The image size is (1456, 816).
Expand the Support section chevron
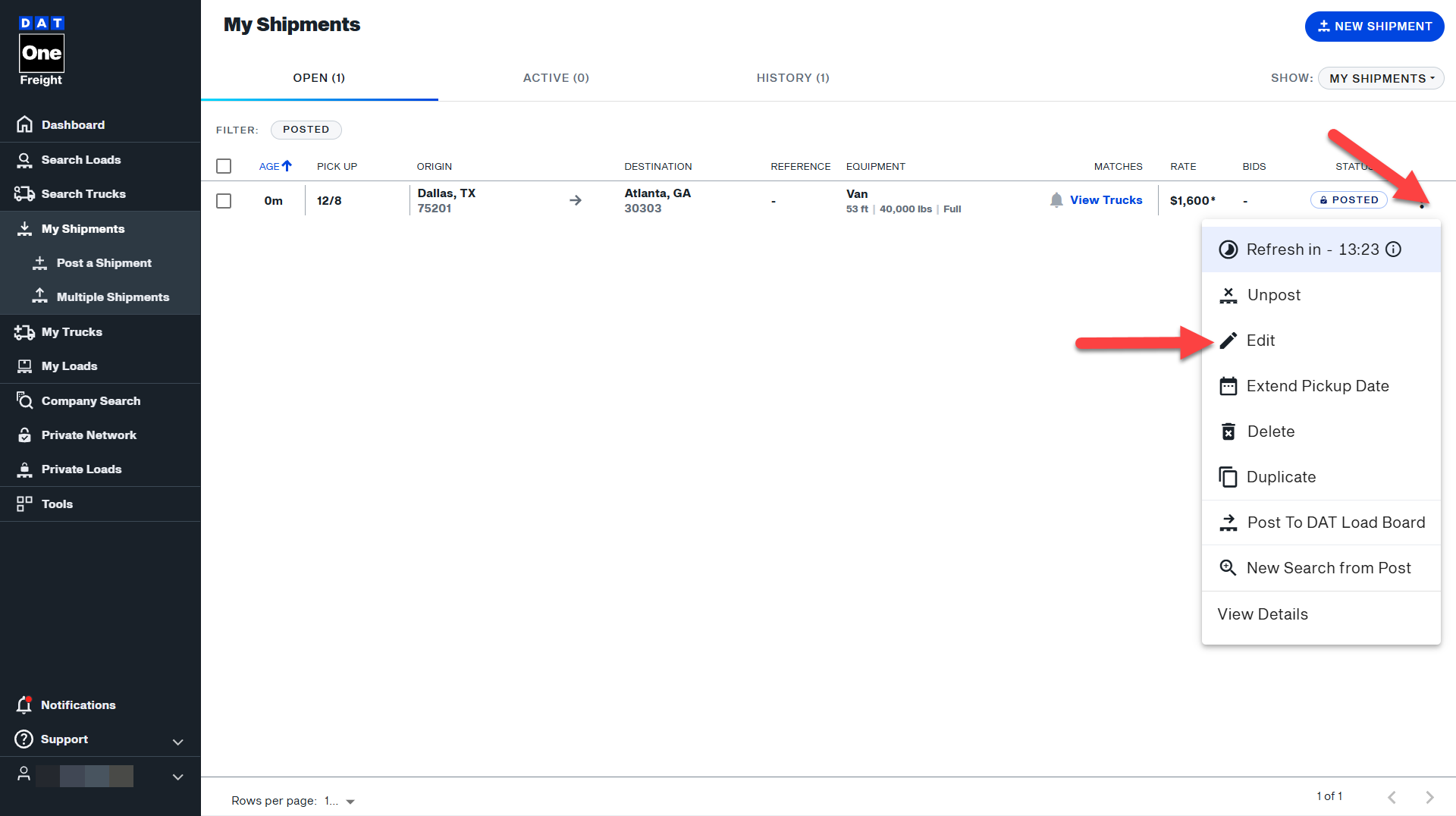(x=177, y=742)
